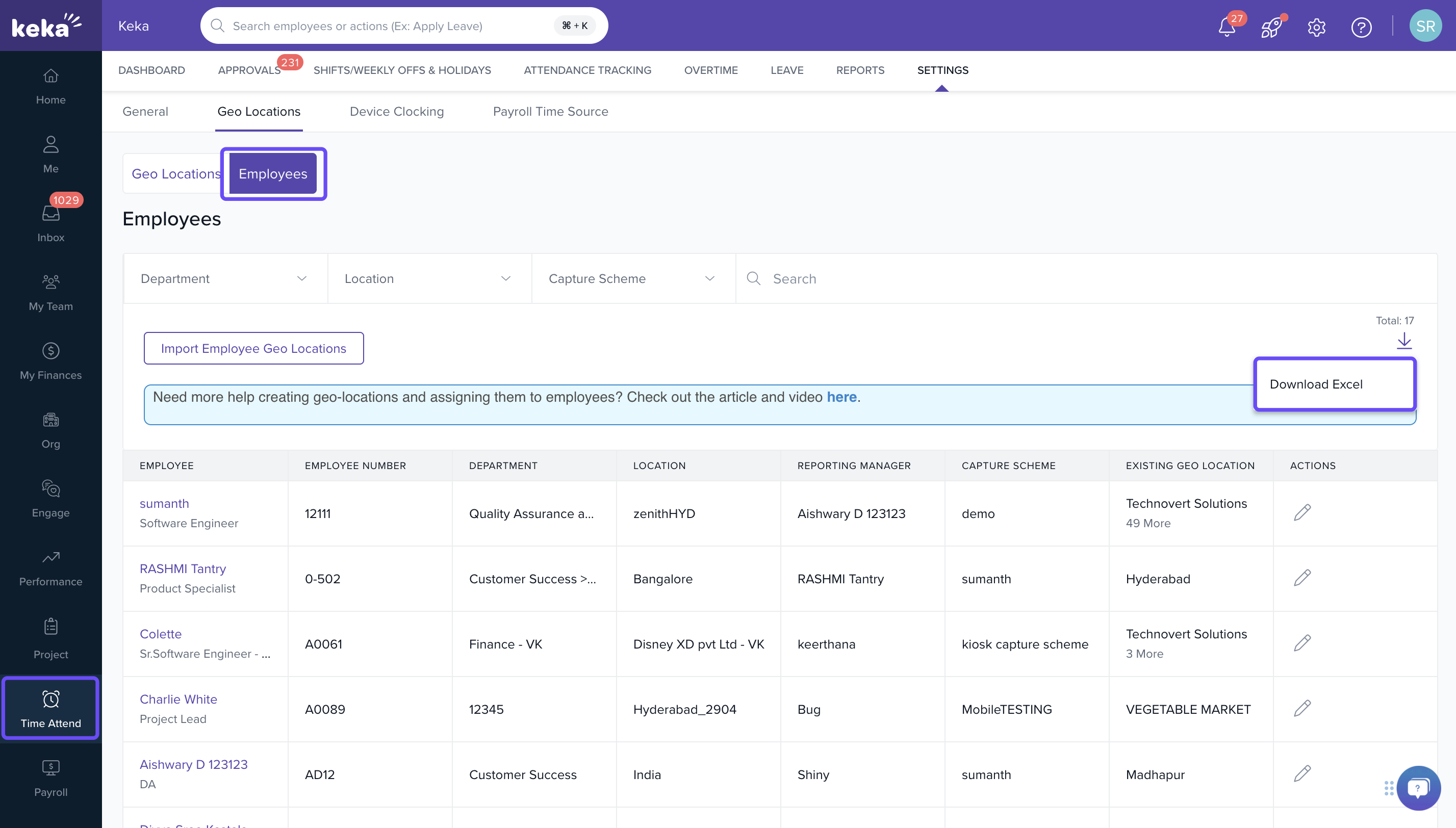Viewport: 1456px width, 828px height.
Task: Open the 'here' help article link
Action: (x=841, y=397)
